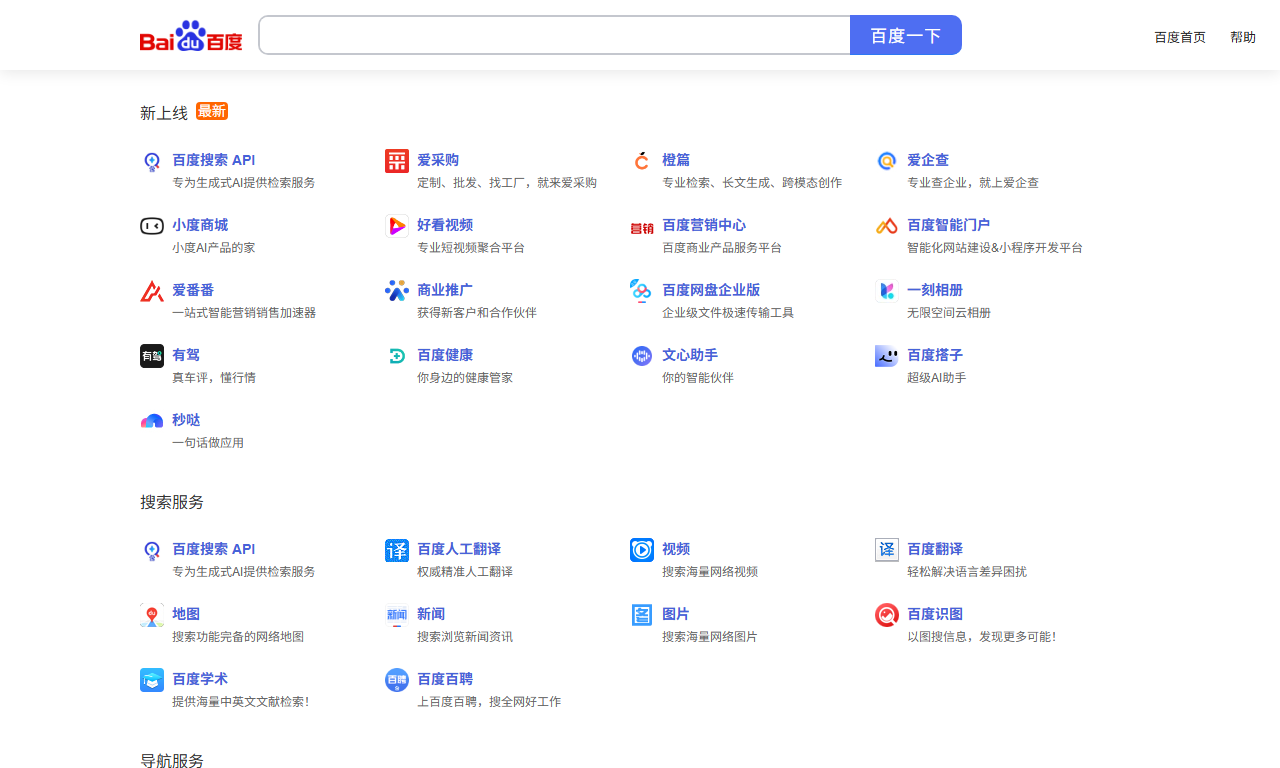Click the 百度学术 icon
Screen dimensions: 1280x768
coord(152,680)
